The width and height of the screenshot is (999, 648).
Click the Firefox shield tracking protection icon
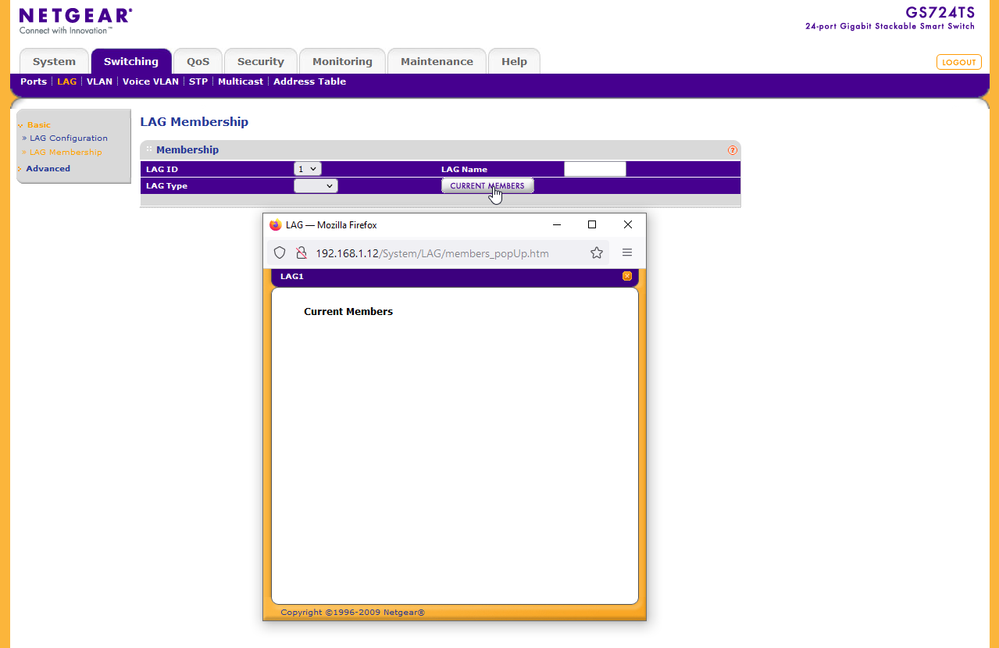(280, 253)
